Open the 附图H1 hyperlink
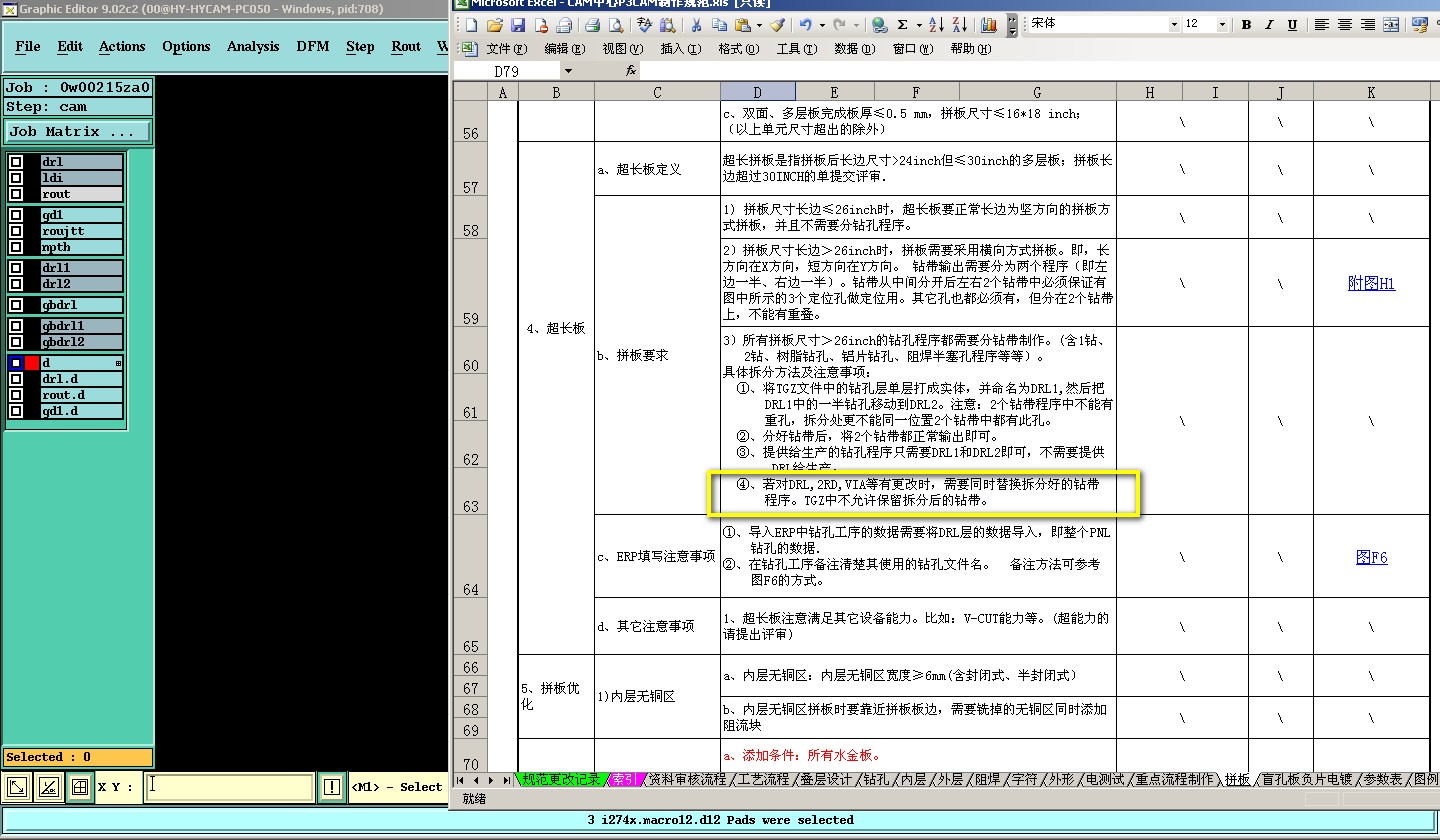 point(1371,283)
